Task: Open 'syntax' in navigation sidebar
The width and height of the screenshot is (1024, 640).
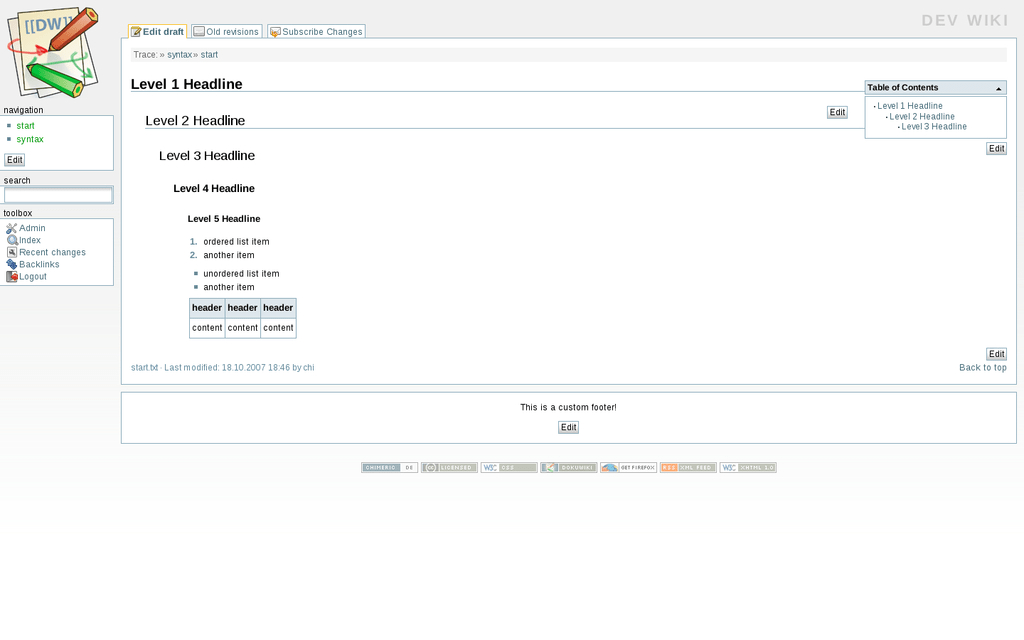Action: (30, 139)
